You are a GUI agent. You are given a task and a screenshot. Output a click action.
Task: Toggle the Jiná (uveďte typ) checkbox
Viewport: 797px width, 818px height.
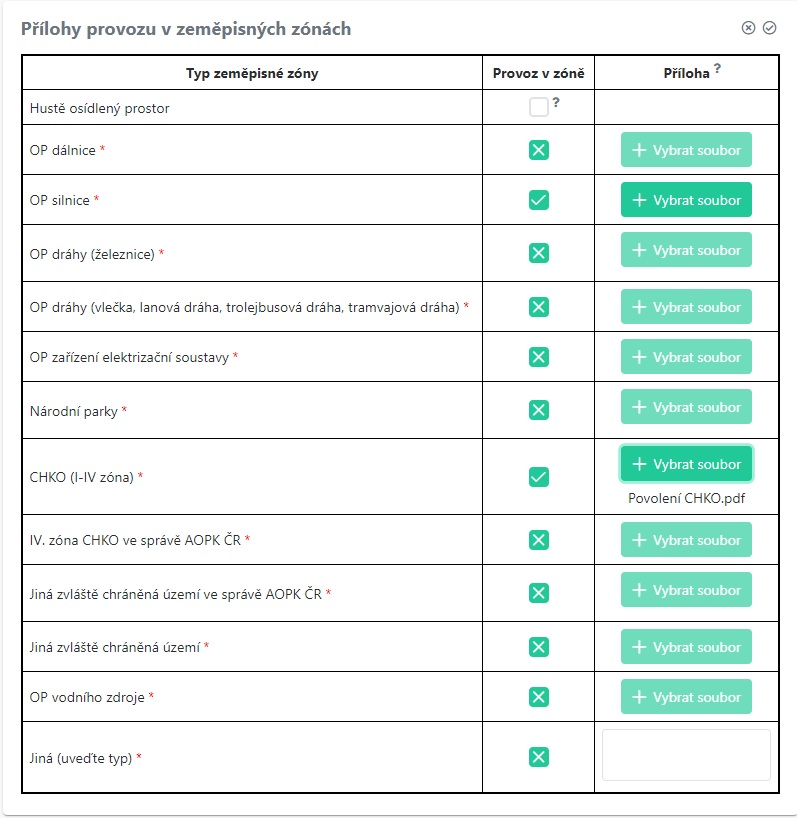click(539, 757)
